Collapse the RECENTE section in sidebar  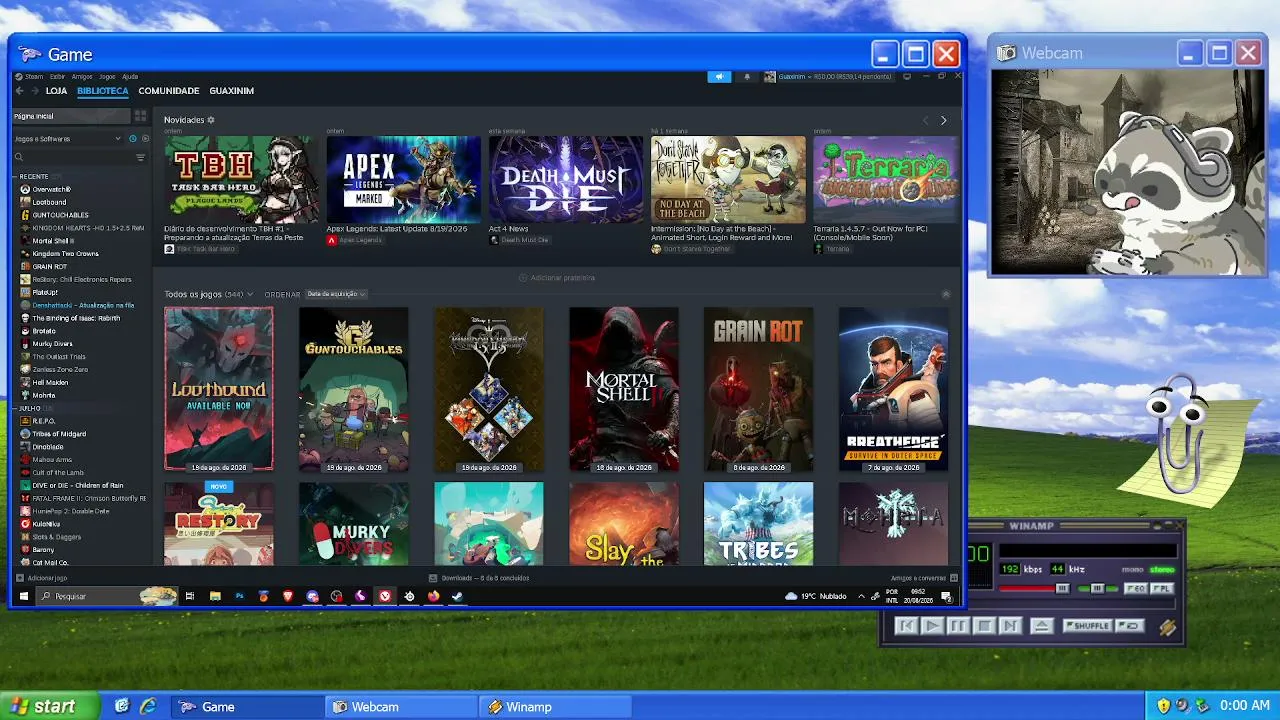point(15,177)
